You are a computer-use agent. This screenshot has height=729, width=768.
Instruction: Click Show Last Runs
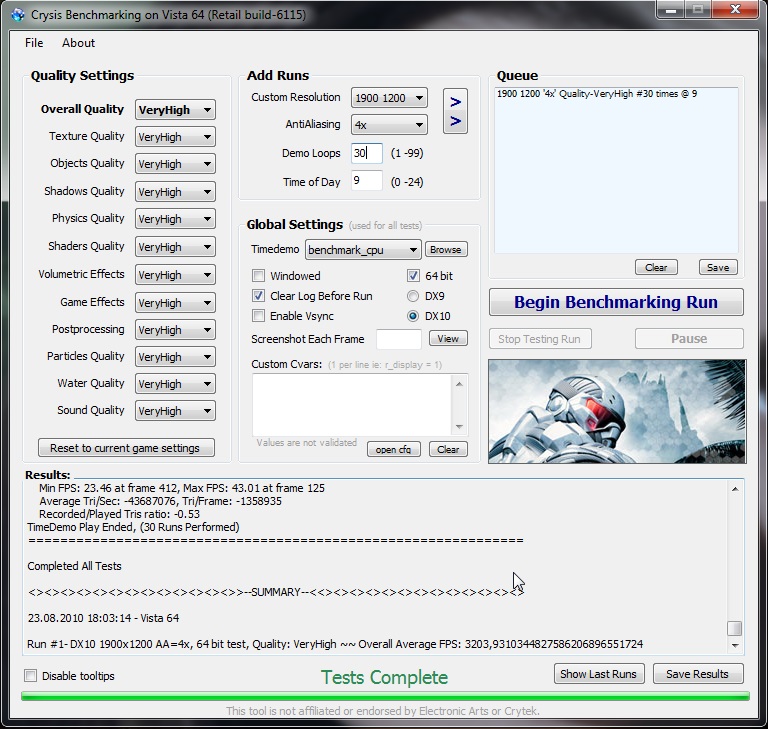coord(599,674)
